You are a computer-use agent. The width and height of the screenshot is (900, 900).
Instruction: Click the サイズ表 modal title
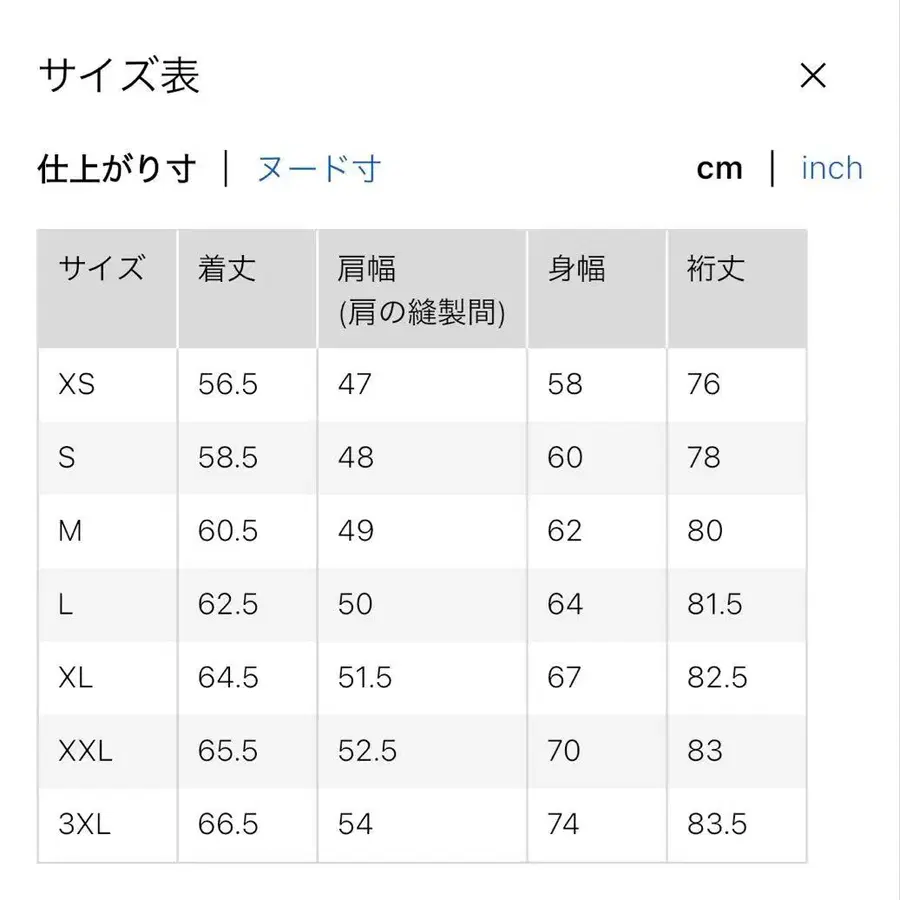pos(119,75)
